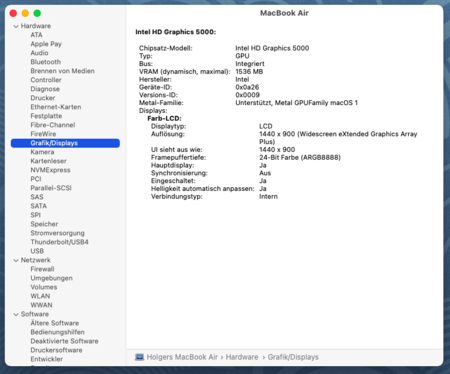Open the Parallel-SCSI entry
The height and width of the screenshot is (374, 450).
click(51, 188)
